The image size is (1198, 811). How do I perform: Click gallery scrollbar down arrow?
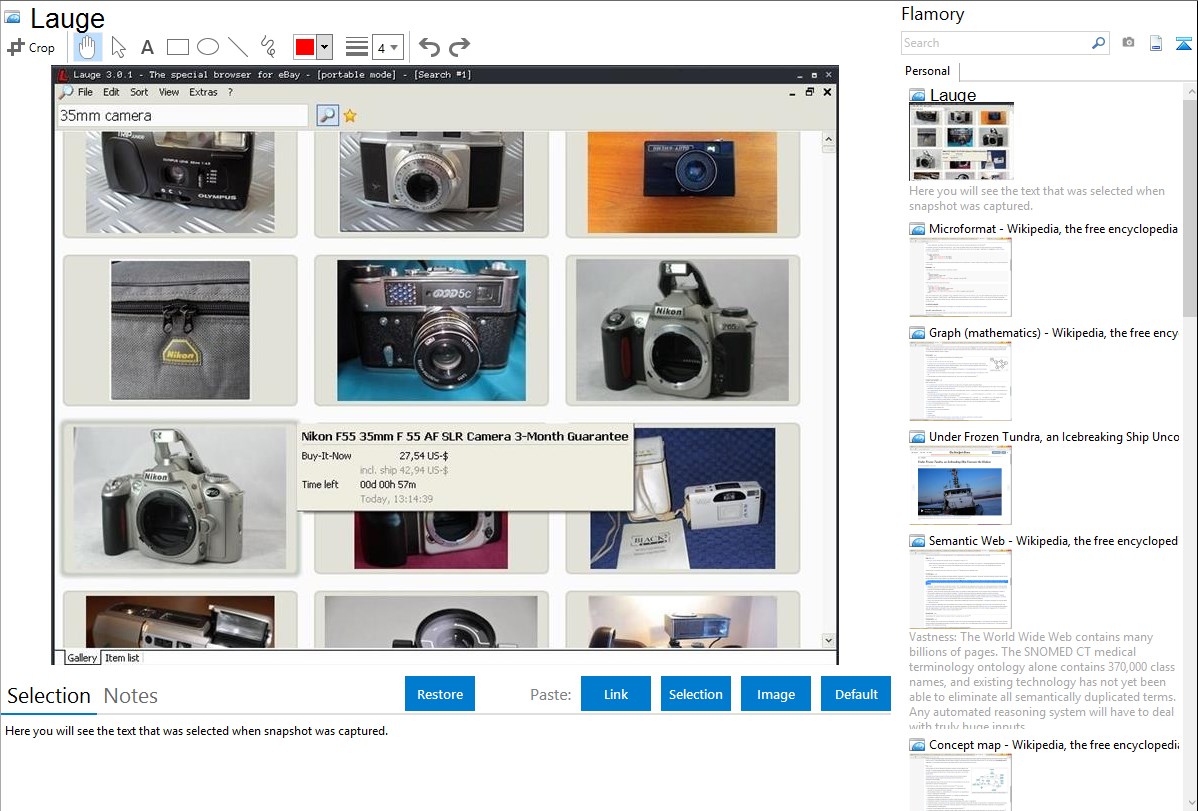click(x=828, y=640)
